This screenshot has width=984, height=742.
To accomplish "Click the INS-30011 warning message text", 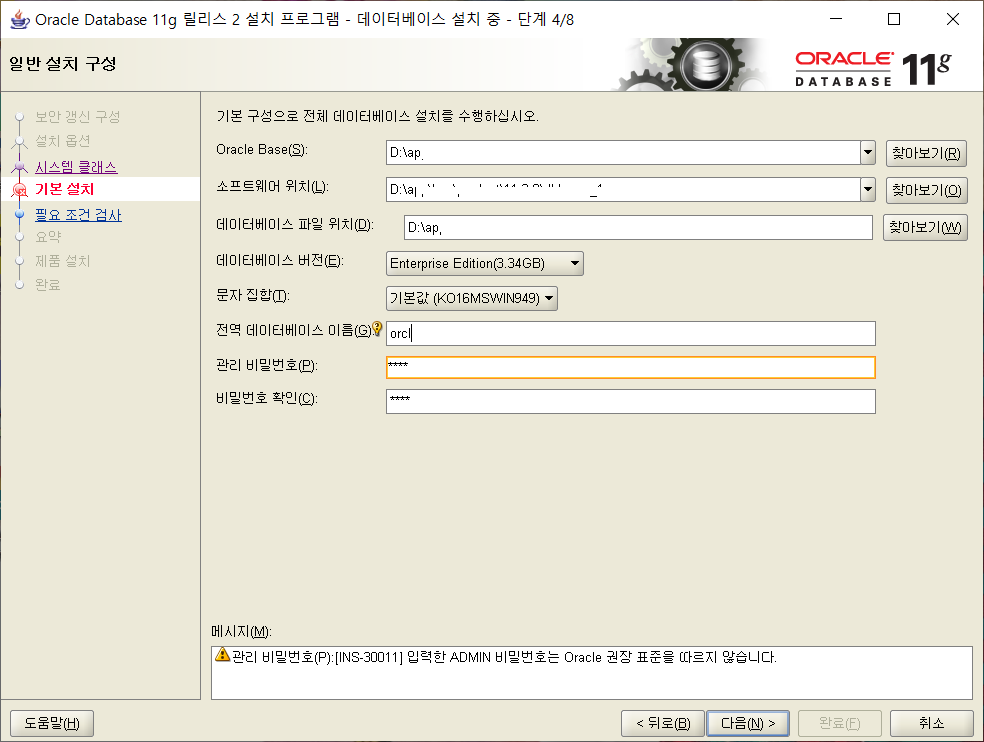I will pos(505,657).
